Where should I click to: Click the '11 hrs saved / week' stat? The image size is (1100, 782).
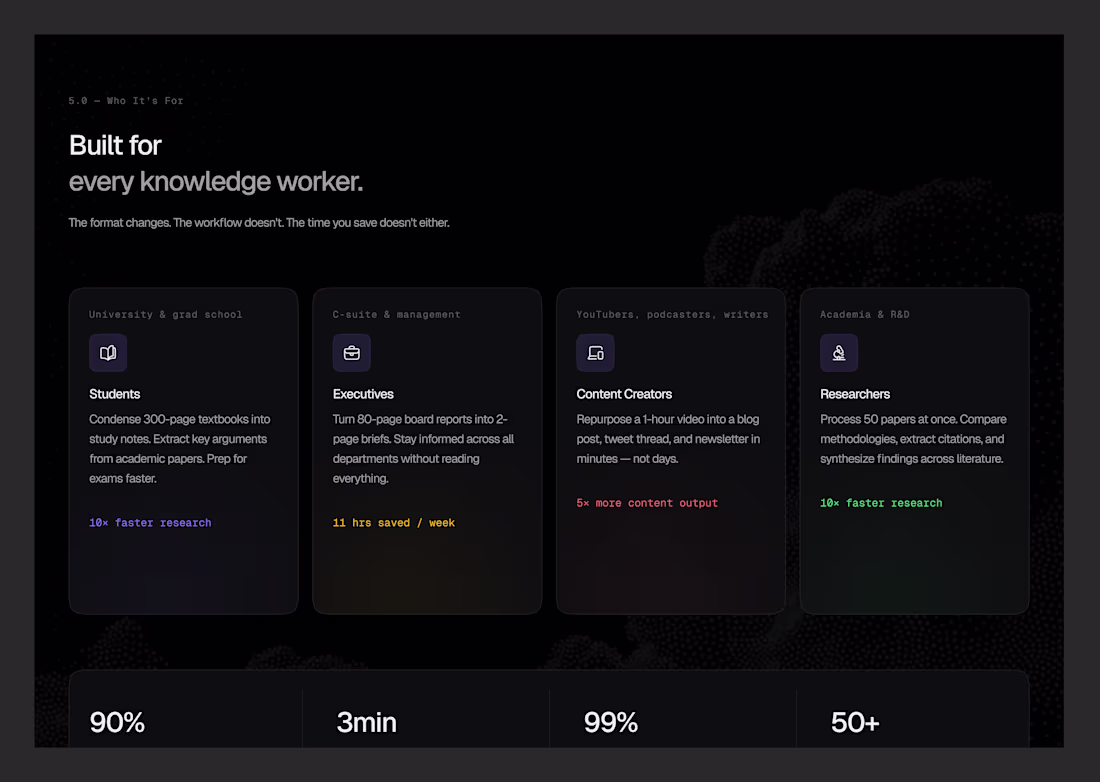394,523
